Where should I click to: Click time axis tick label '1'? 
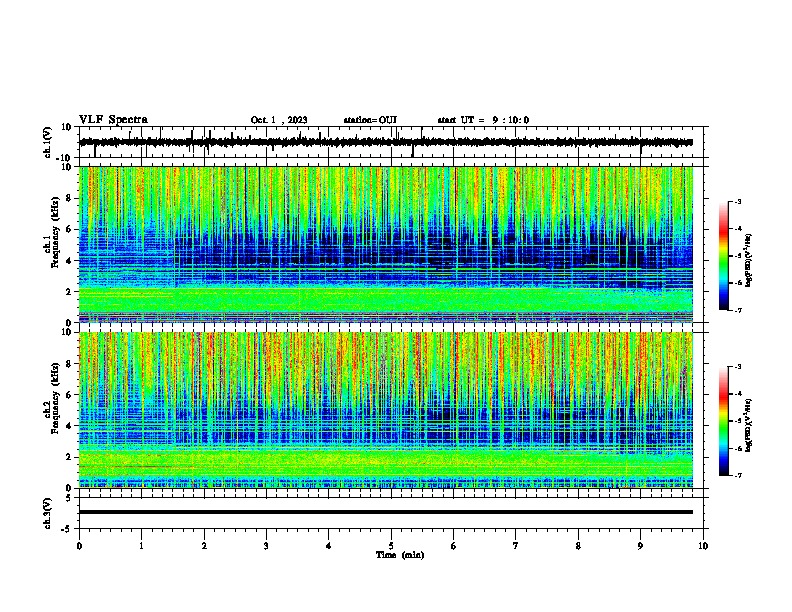click(x=141, y=546)
